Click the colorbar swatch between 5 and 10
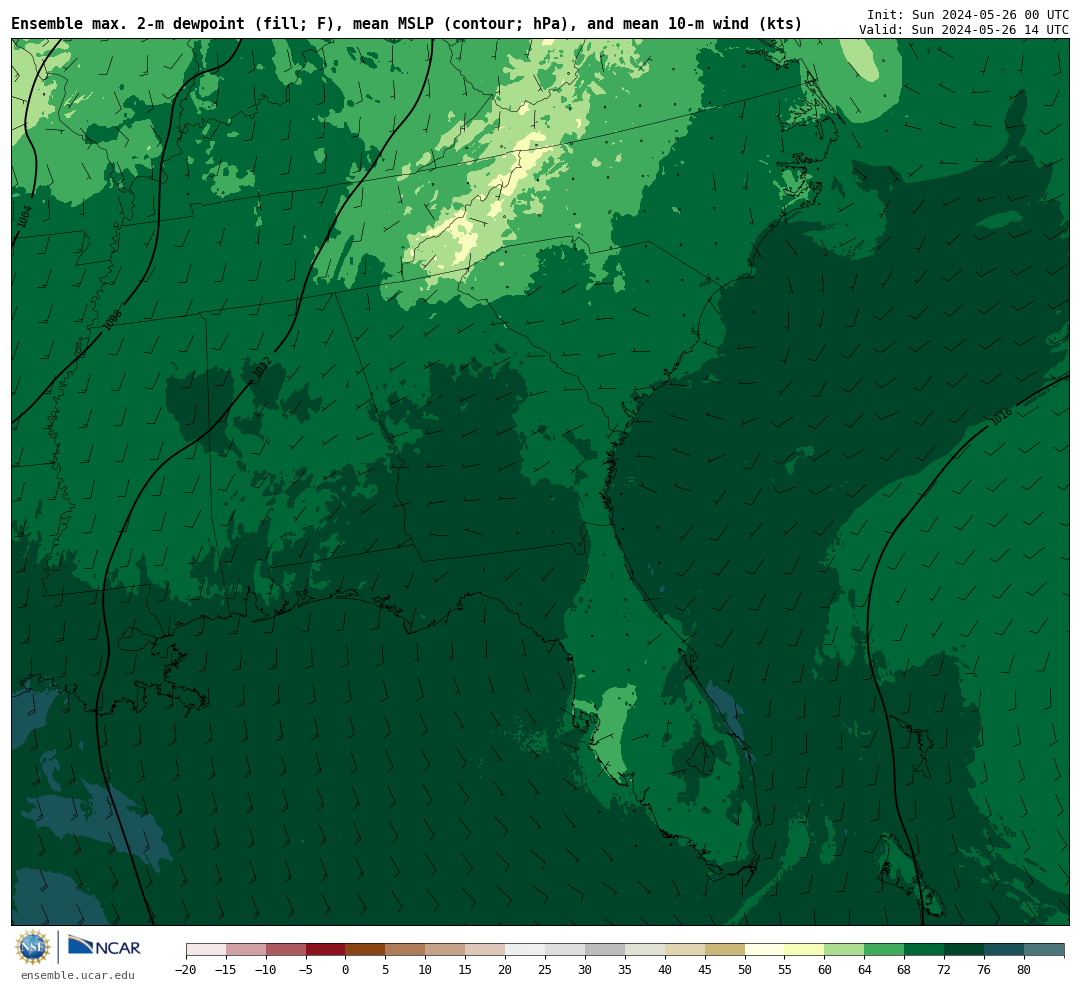The image size is (1080, 988). pos(406,949)
